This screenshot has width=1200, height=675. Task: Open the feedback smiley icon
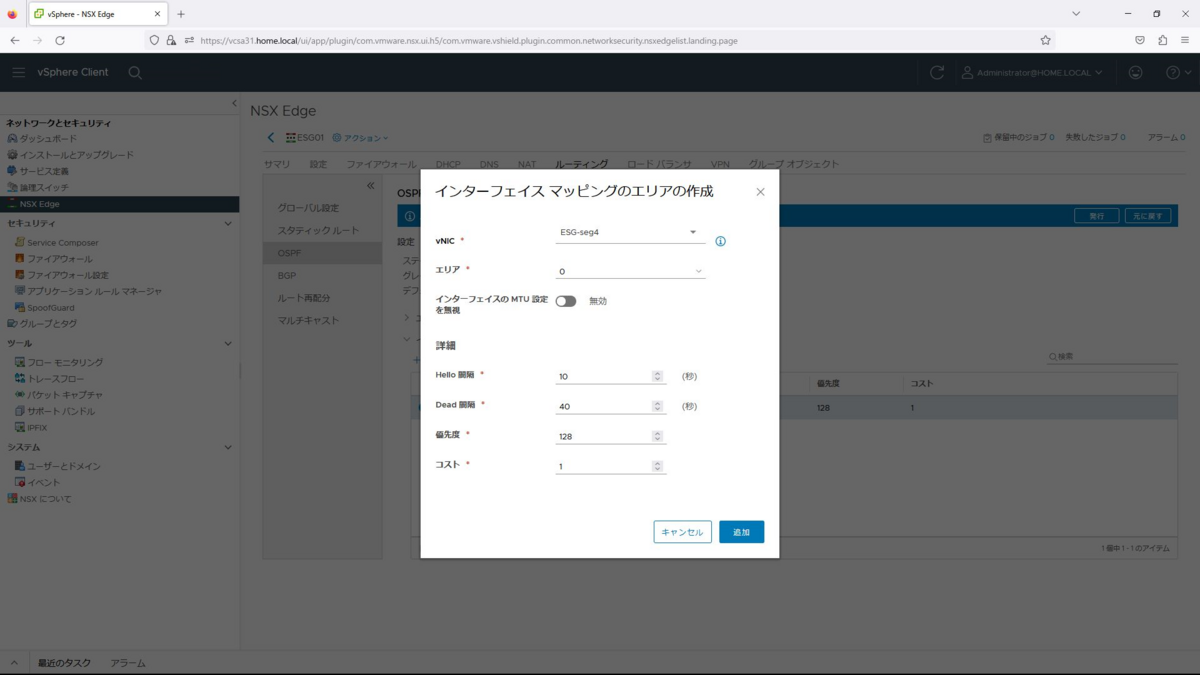1135,72
